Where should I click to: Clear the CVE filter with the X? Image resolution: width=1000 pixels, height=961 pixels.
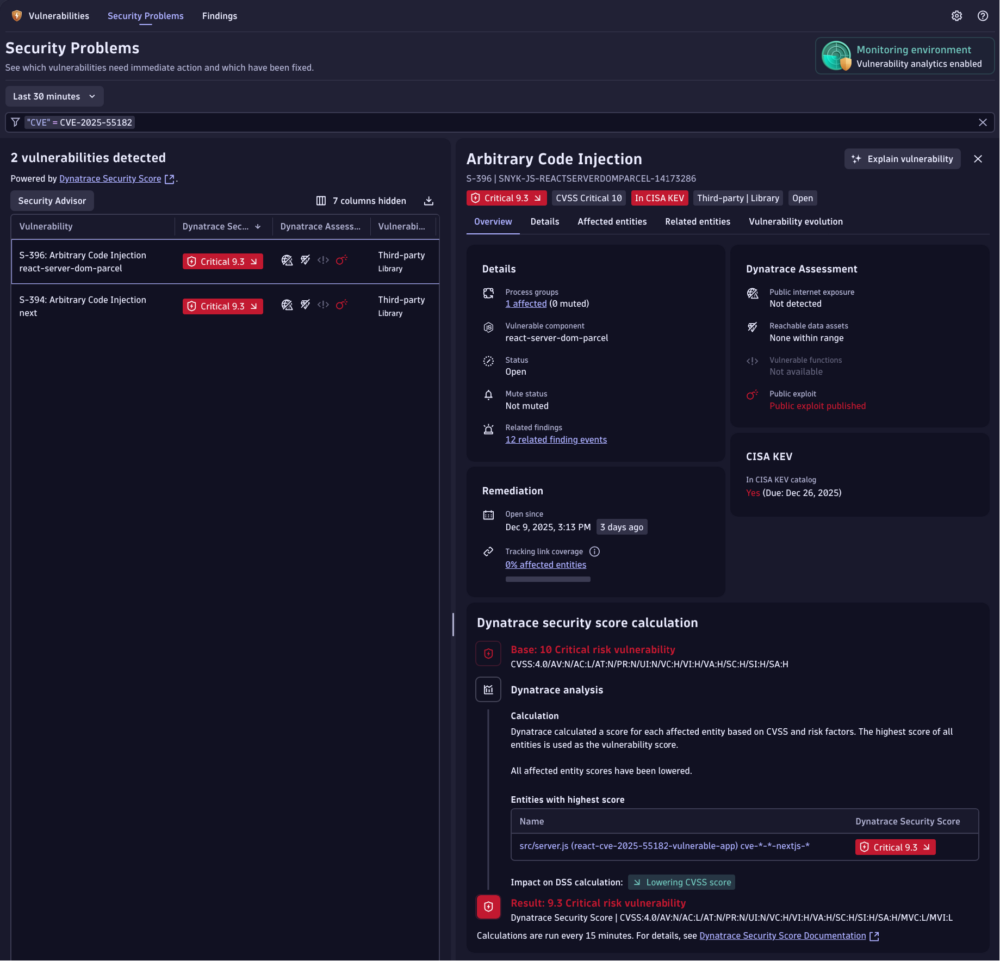[x=982, y=122]
